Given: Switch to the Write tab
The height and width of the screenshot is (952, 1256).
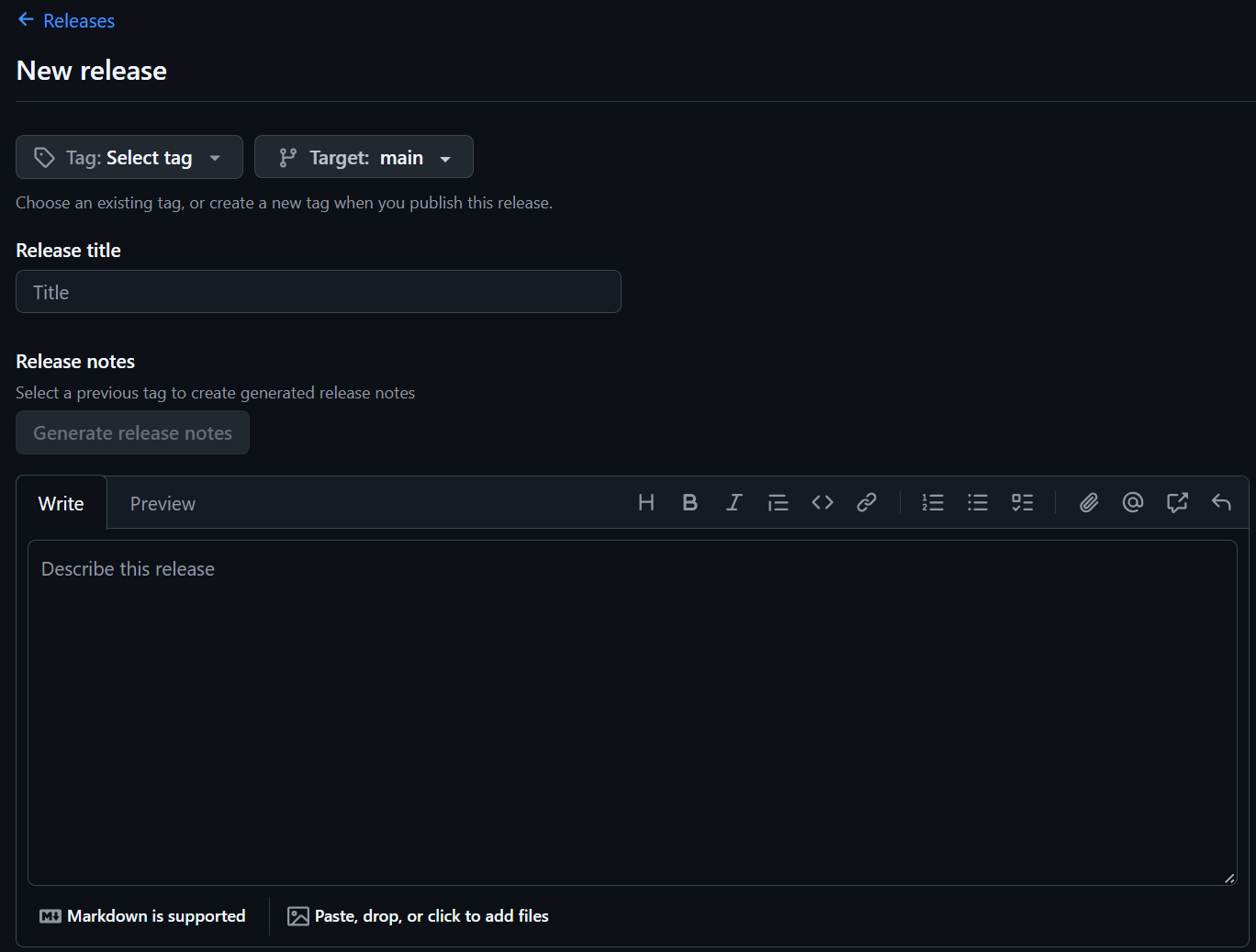Looking at the screenshot, I should 62,503.
